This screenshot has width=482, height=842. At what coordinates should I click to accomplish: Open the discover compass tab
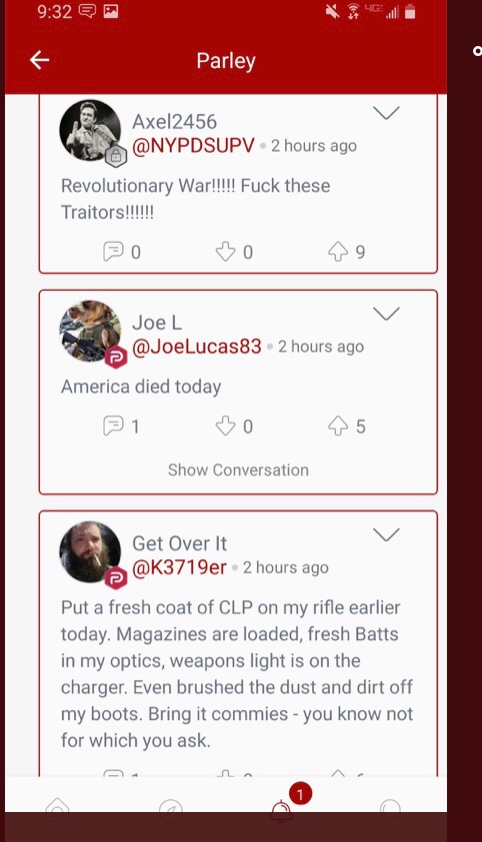pyautogui.click(x=171, y=809)
